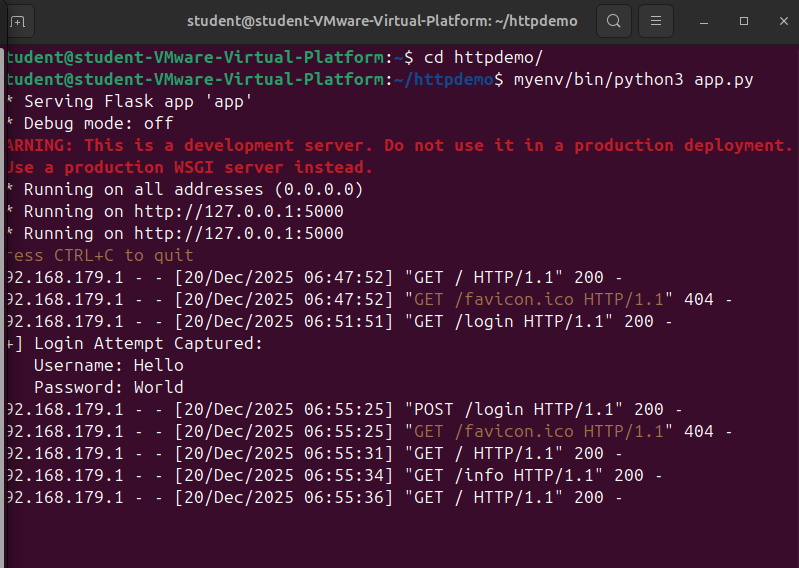Click the 0.0.0.0 all addresses line
This screenshot has height=568, width=799.
192,189
